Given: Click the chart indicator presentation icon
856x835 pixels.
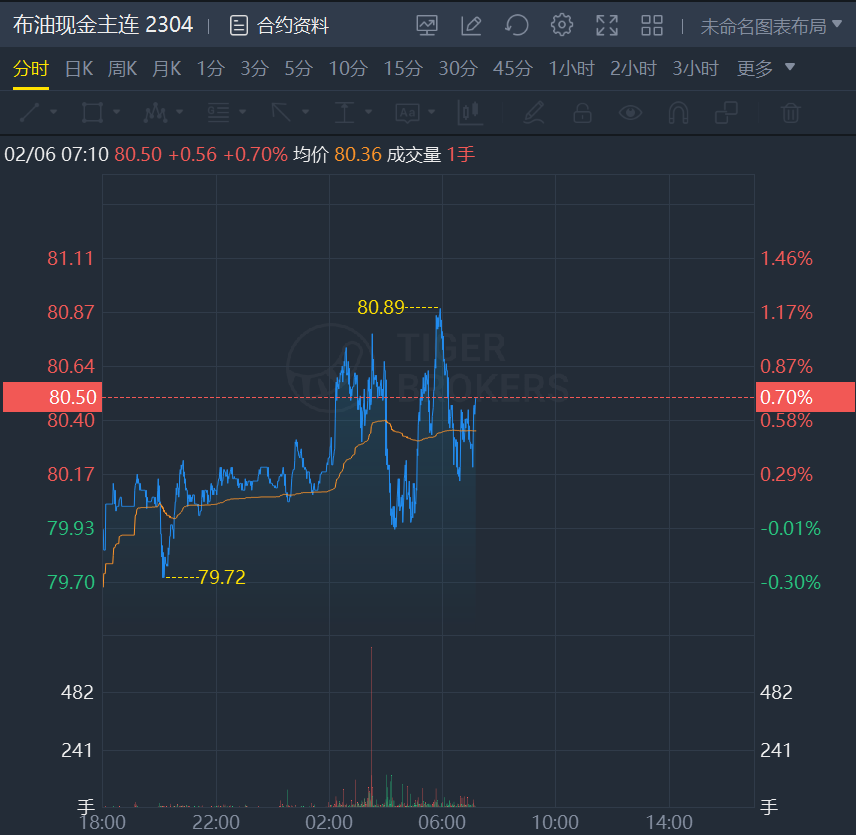Looking at the screenshot, I should click(427, 26).
